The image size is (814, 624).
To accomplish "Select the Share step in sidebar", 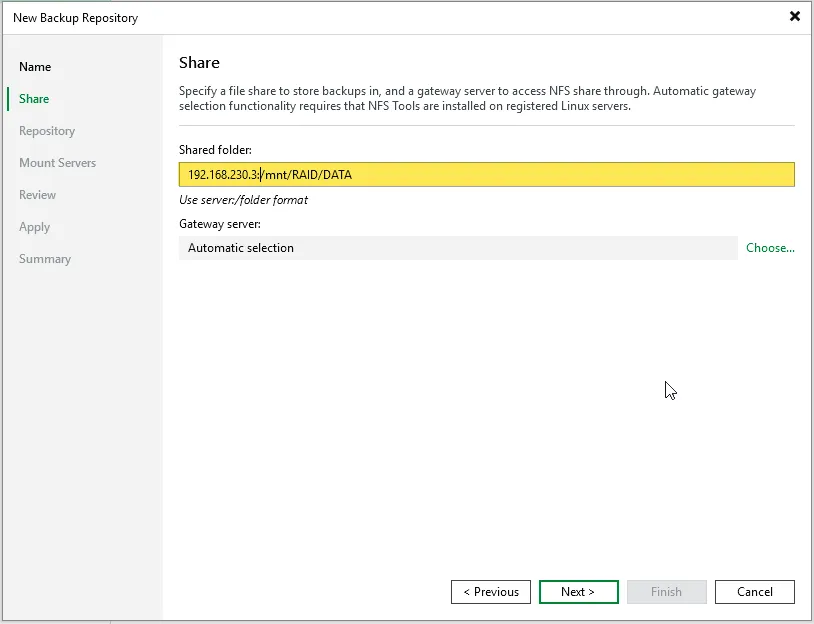I will point(34,99).
